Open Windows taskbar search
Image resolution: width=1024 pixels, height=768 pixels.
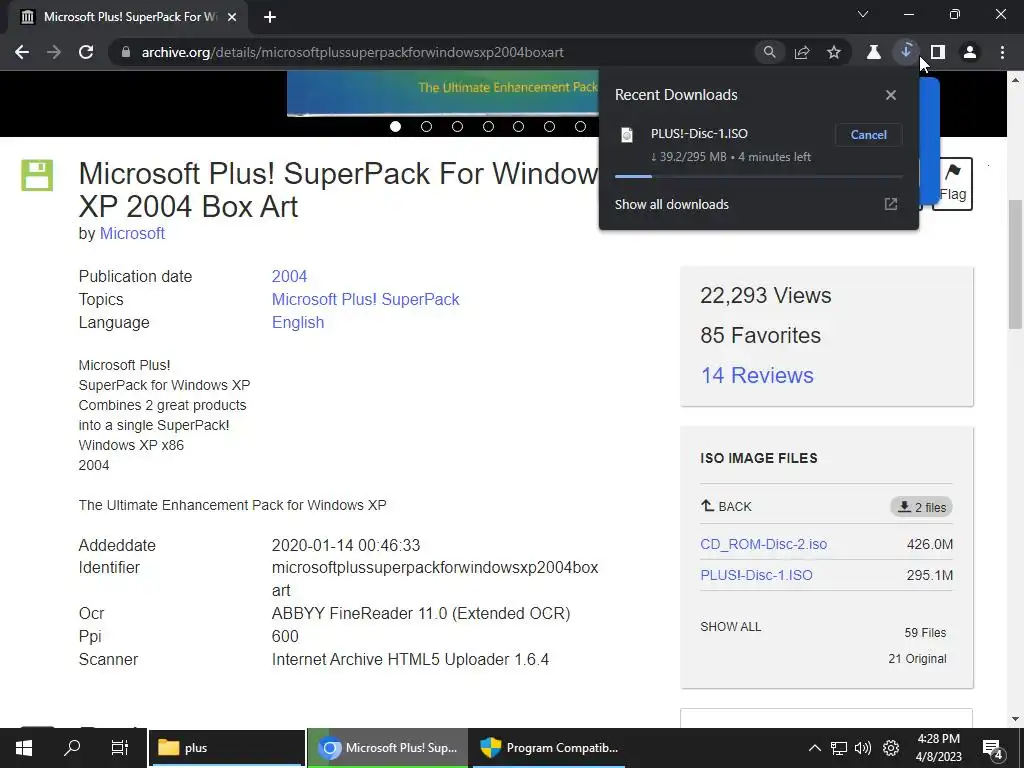72,748
